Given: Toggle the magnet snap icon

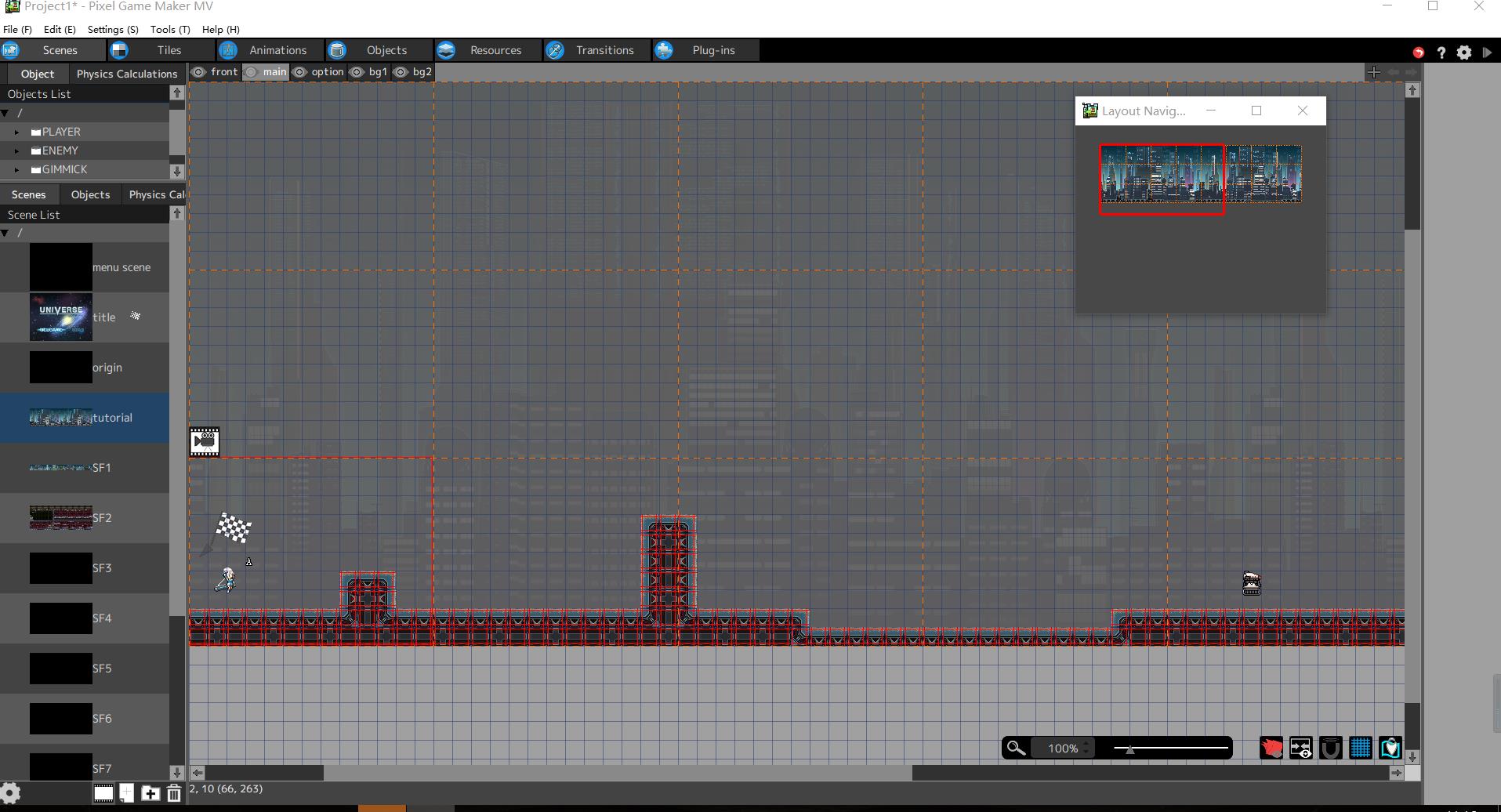Looking at the screenshot, I should (x=1330, y=749).
